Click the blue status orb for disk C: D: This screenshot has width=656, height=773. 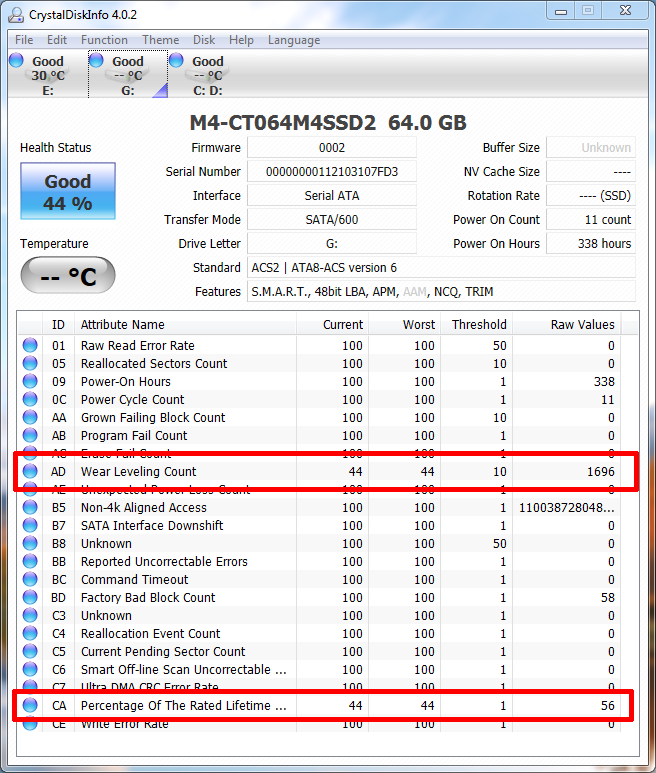point(176,60)
